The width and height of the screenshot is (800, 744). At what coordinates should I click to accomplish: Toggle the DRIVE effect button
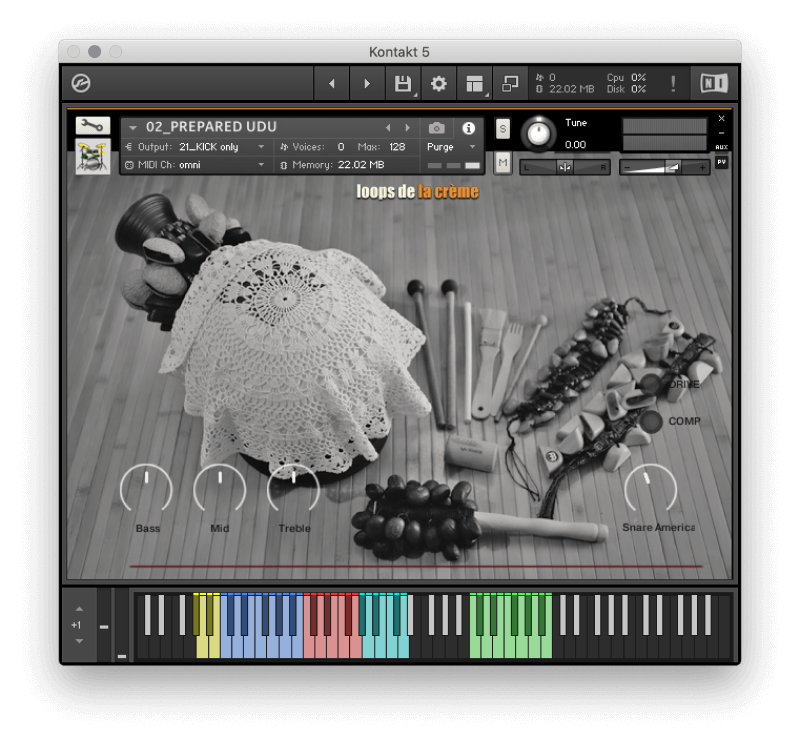click(x=651, y=384)
